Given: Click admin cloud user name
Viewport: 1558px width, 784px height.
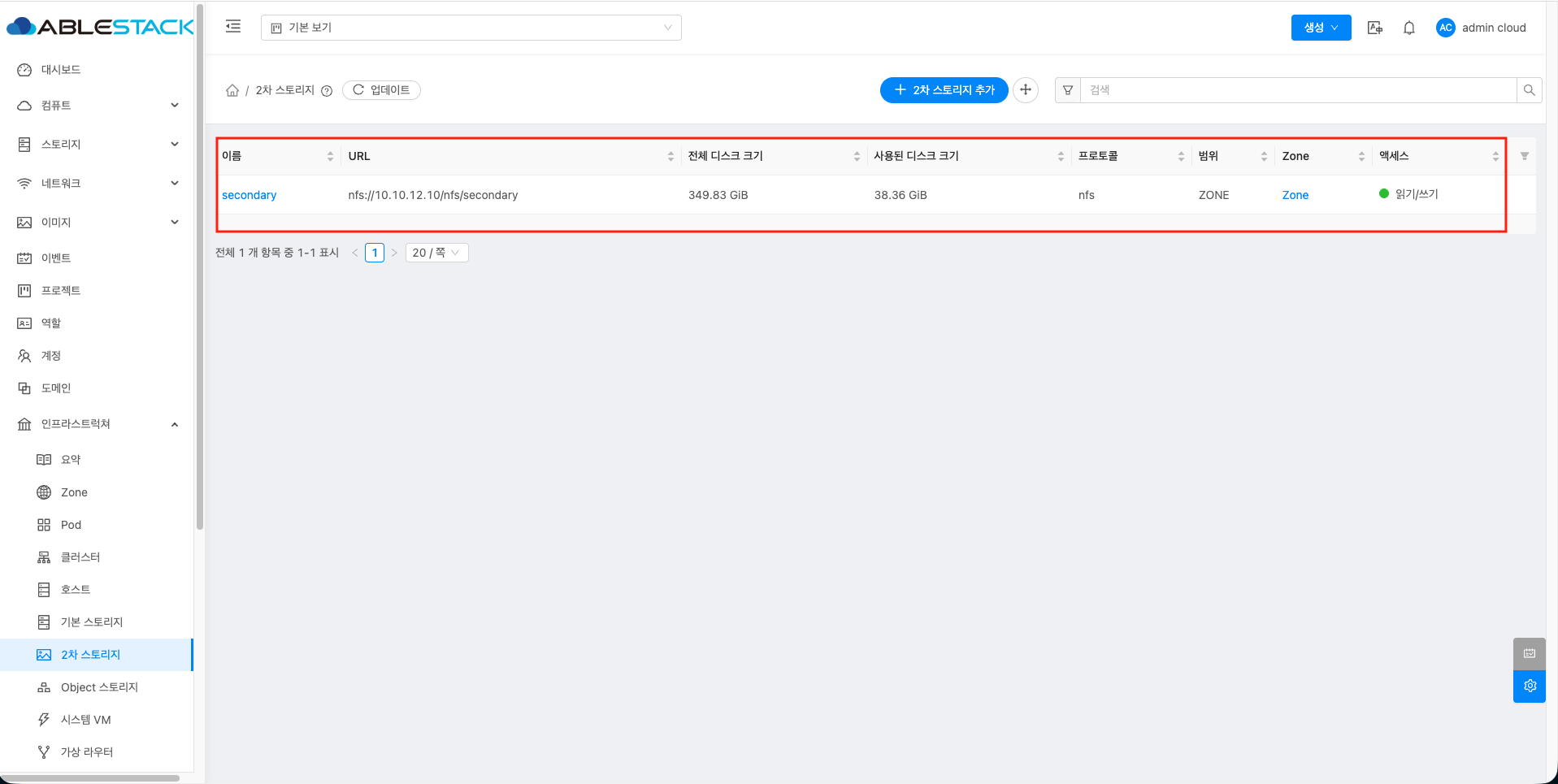Looking at the screenshot, I should click(x=1494, y=28).
